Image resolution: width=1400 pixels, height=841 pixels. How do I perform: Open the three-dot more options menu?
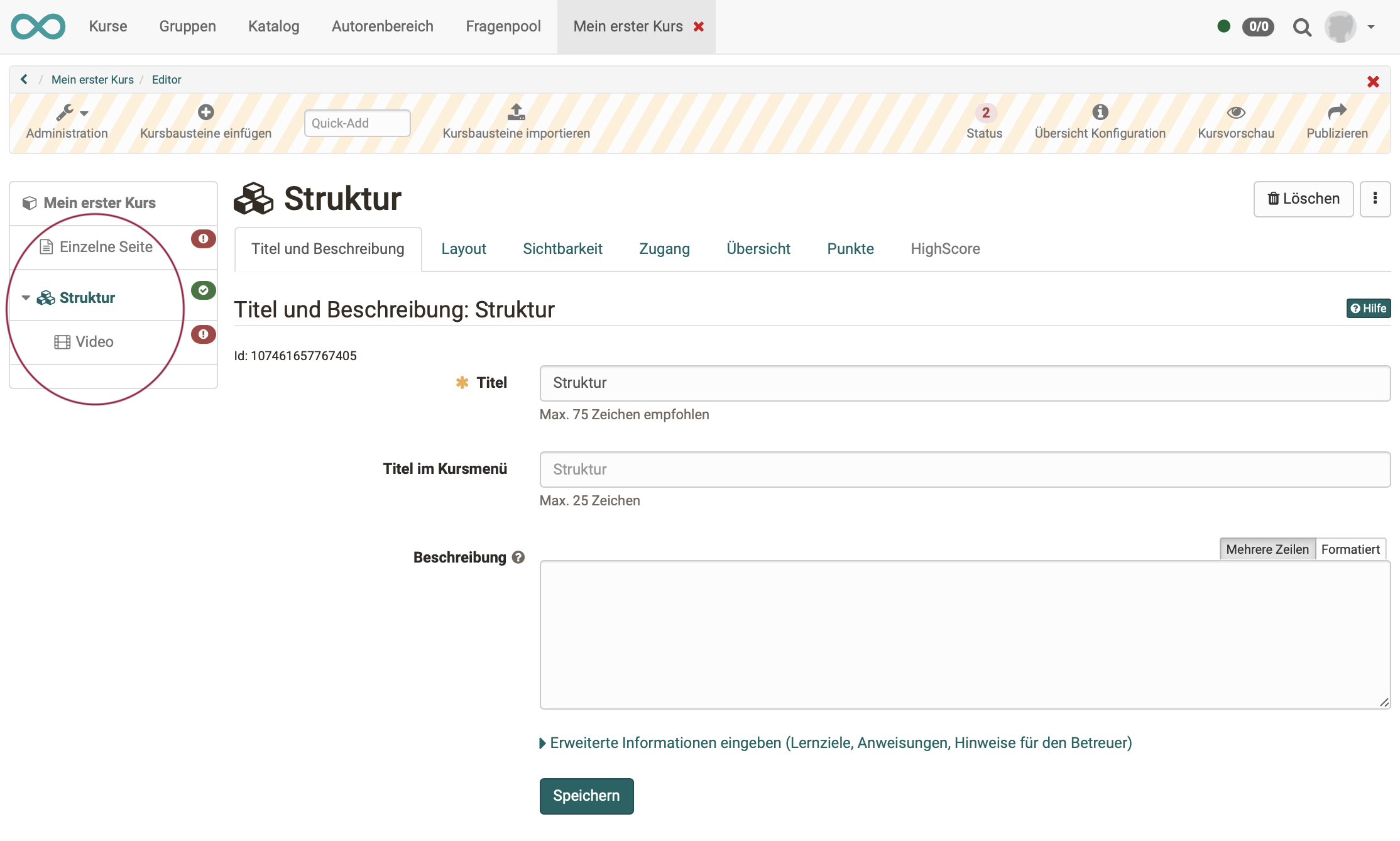tap(1375, 199)
